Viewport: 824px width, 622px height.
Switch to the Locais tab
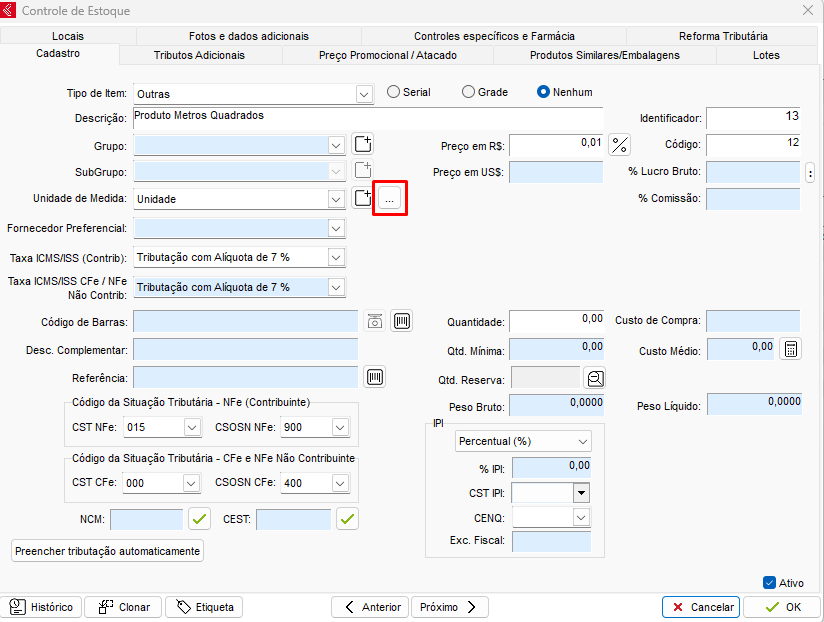[x=68, y=36]
